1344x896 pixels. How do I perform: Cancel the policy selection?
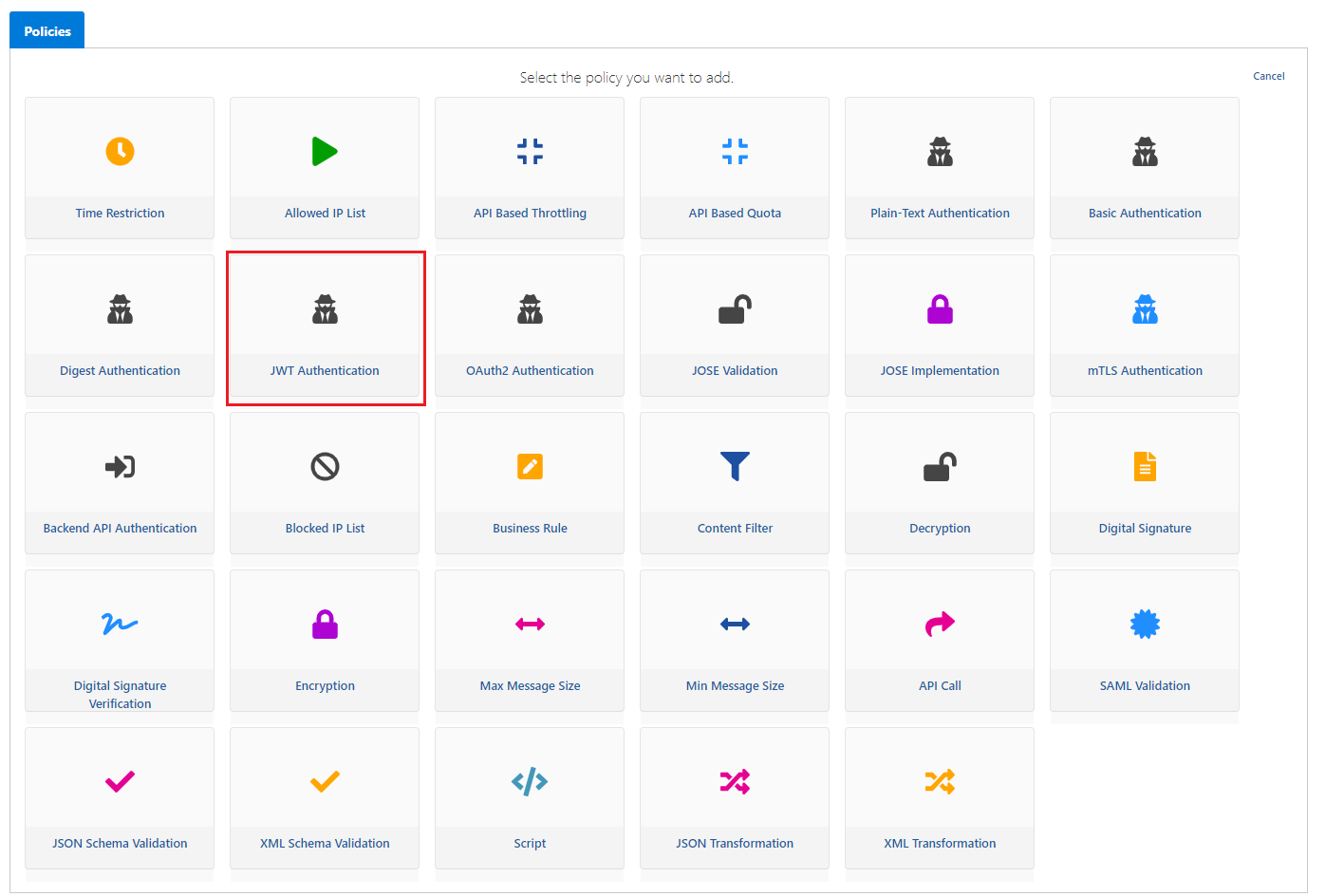point(1268,76)
